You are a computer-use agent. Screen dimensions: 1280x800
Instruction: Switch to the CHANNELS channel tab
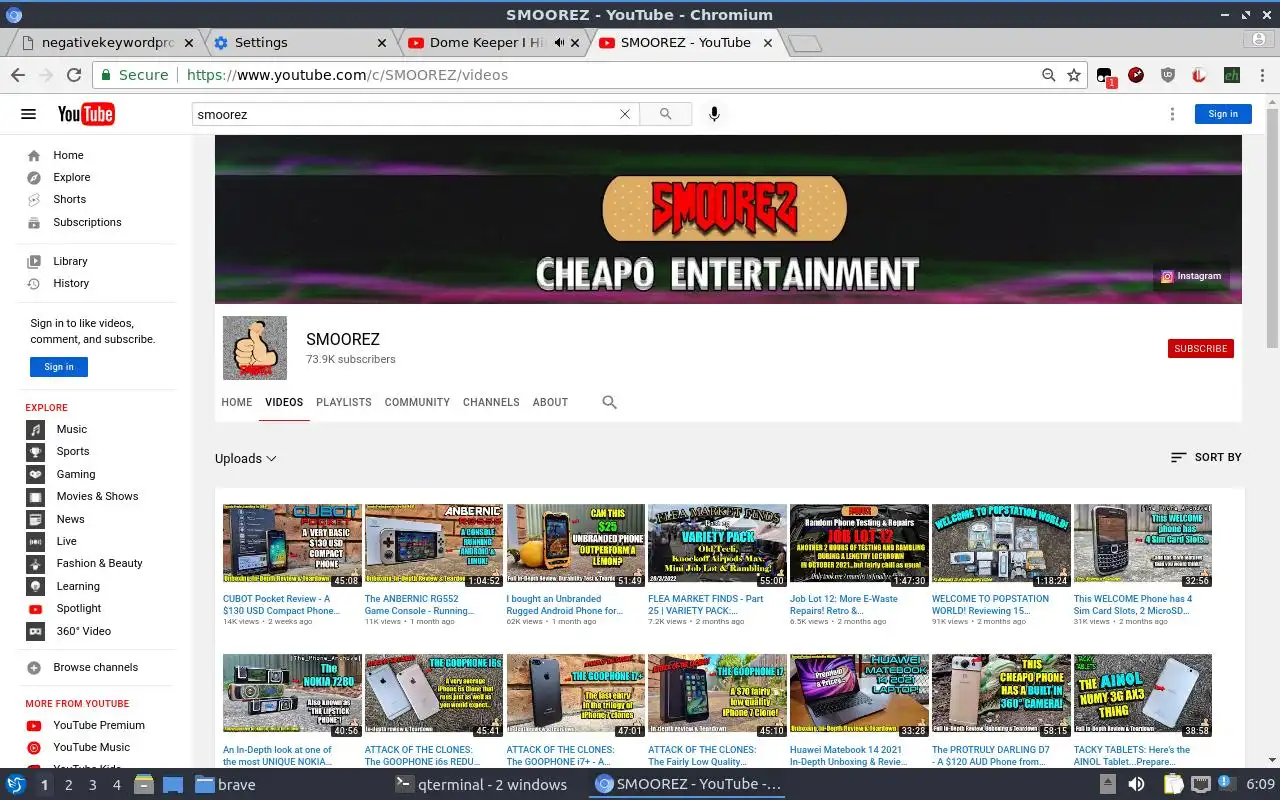point(491,402)
